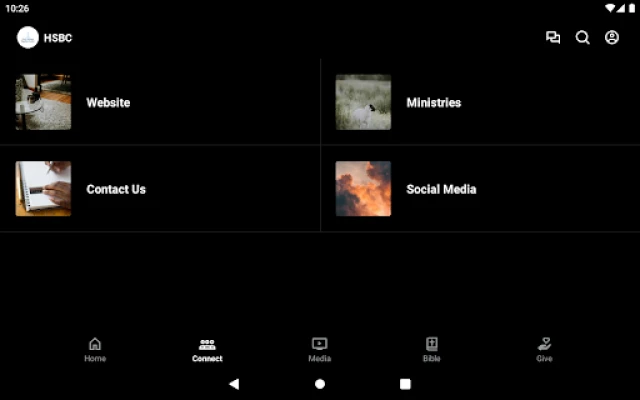Select the Connect tab
The image size is (640, 400).
click(207, 350)
